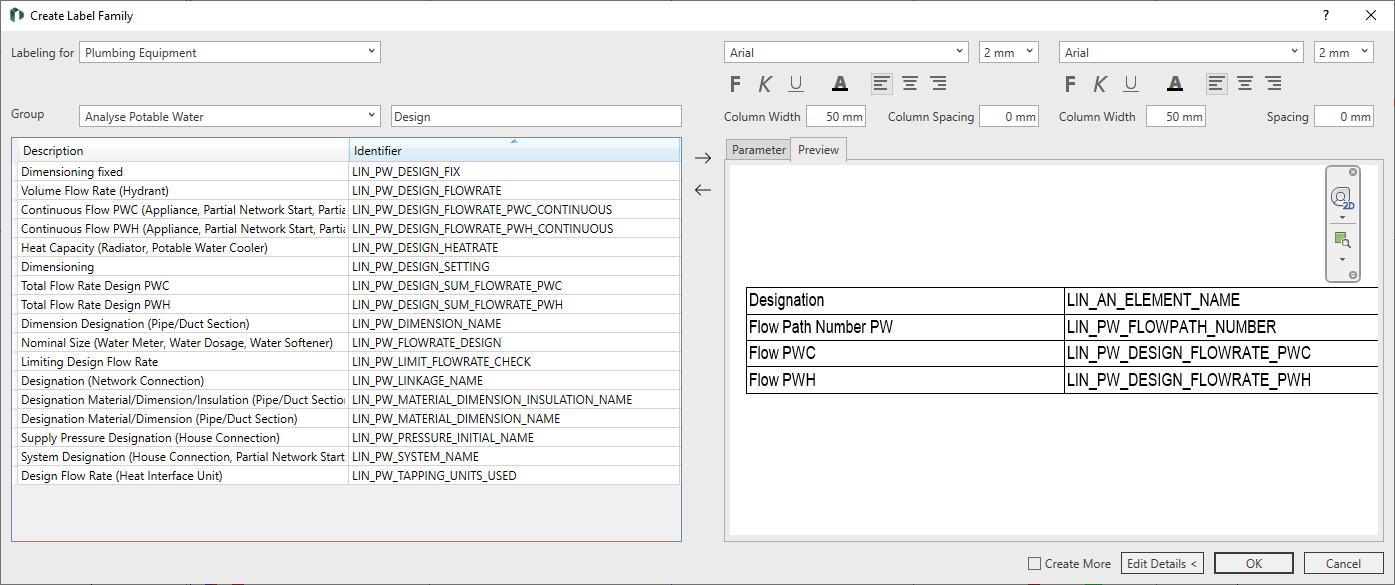Toggle underline on the left font toolbar
The image size is (1395, 585).
point(796,84)
